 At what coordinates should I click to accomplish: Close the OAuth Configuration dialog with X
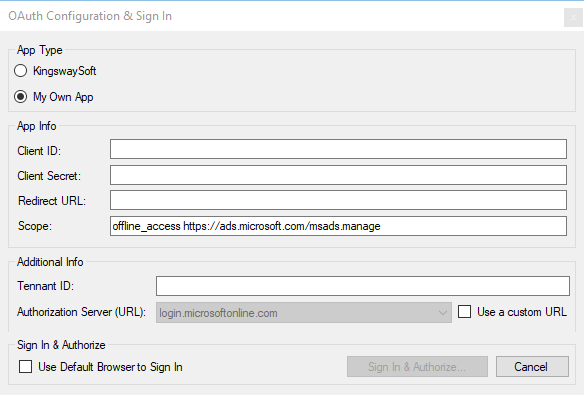tap(573, 17)
